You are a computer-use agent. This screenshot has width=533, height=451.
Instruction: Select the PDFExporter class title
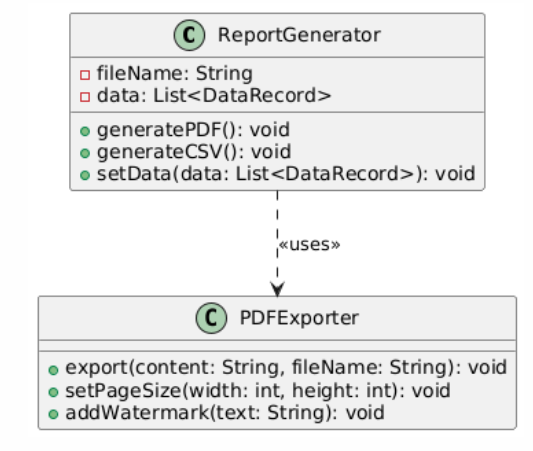click(299, 318)
